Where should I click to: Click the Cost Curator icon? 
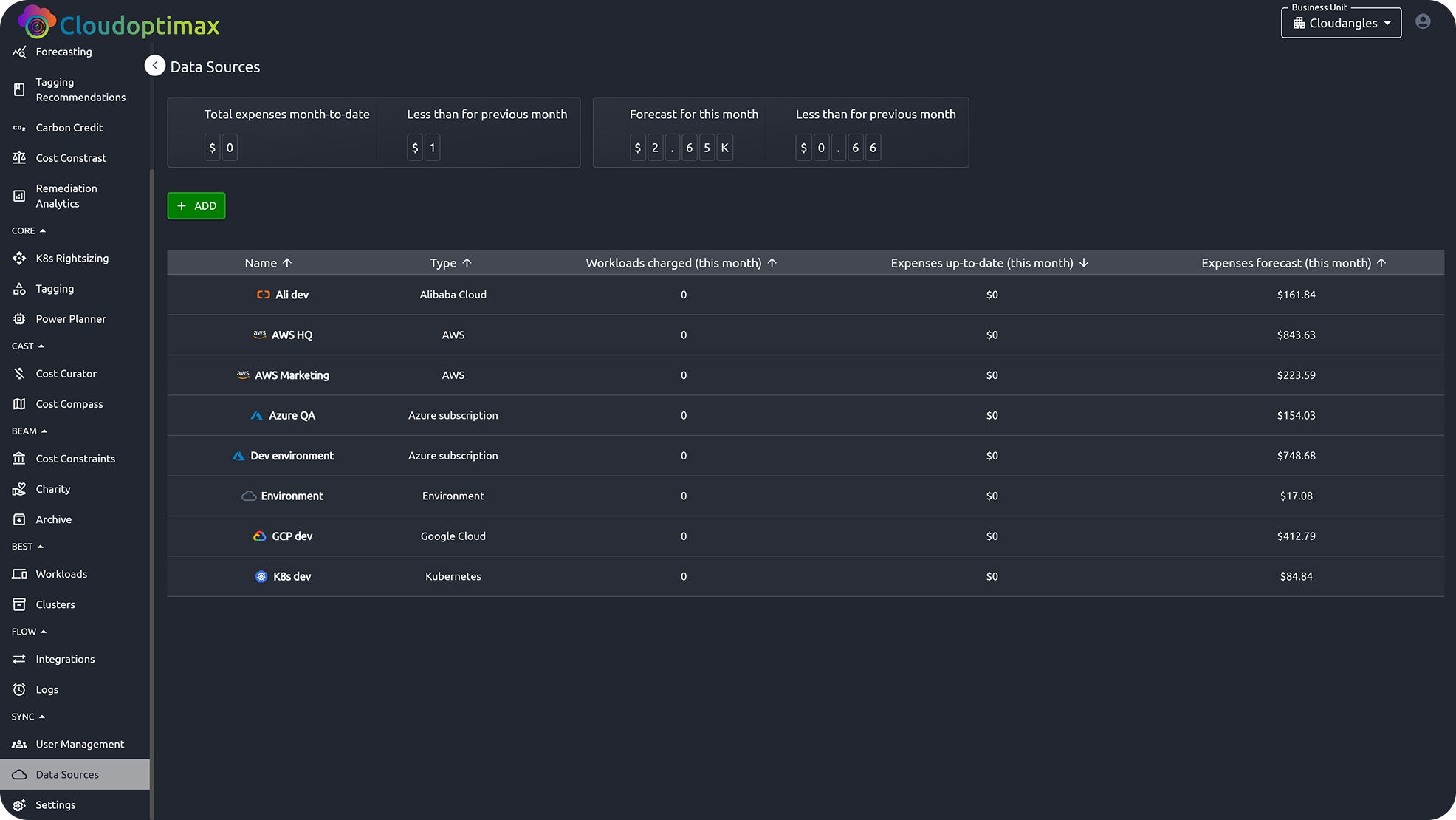click(19, 374)
